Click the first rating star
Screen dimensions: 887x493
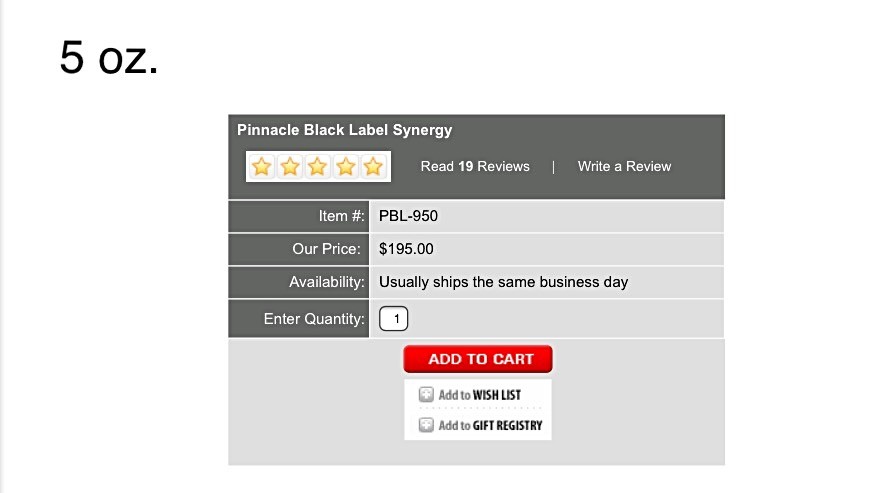(x=262, y=167)
